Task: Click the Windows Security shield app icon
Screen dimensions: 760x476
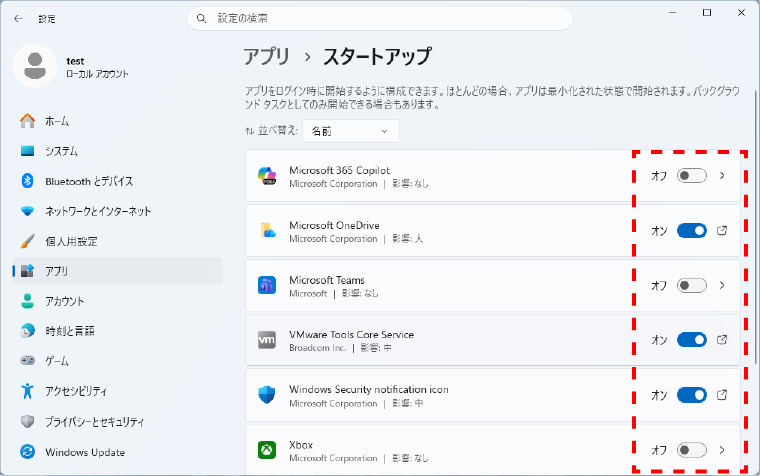Action: click(267, 395)
